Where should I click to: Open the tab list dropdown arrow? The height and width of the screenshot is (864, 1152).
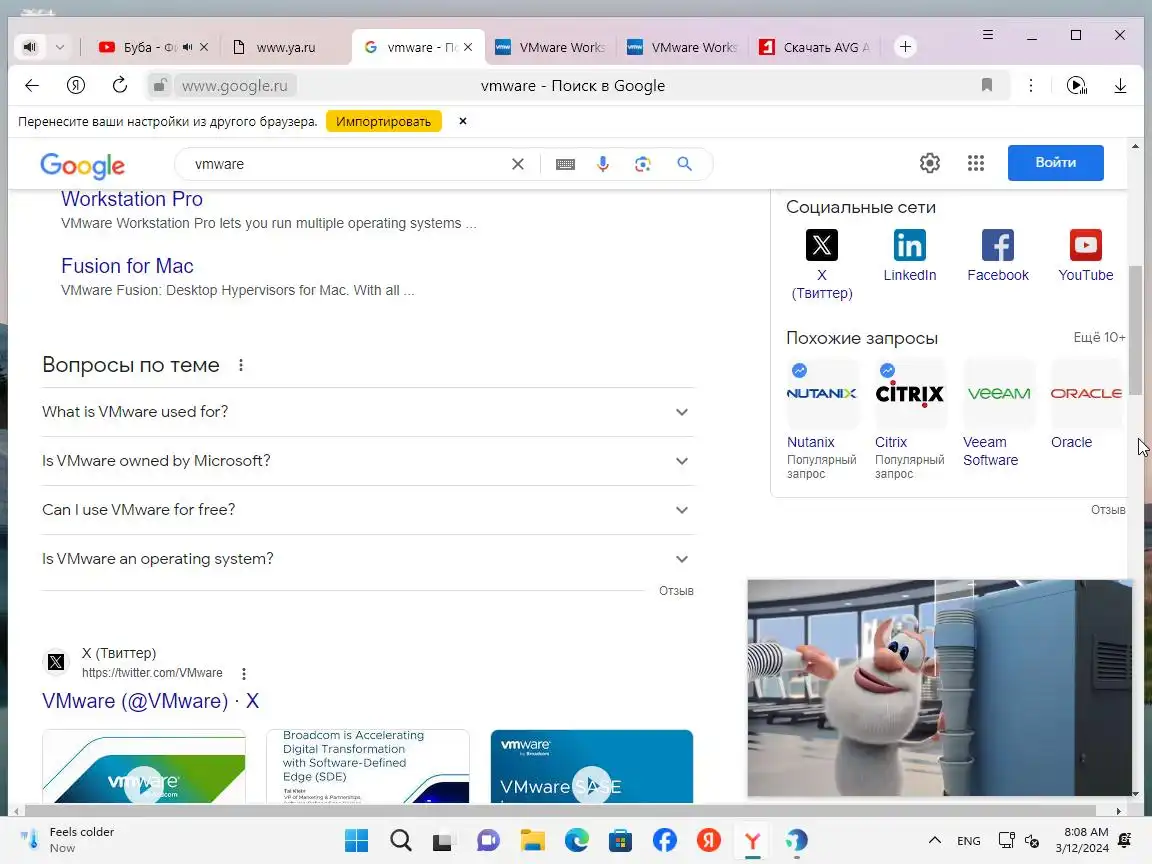coord(60,47)
